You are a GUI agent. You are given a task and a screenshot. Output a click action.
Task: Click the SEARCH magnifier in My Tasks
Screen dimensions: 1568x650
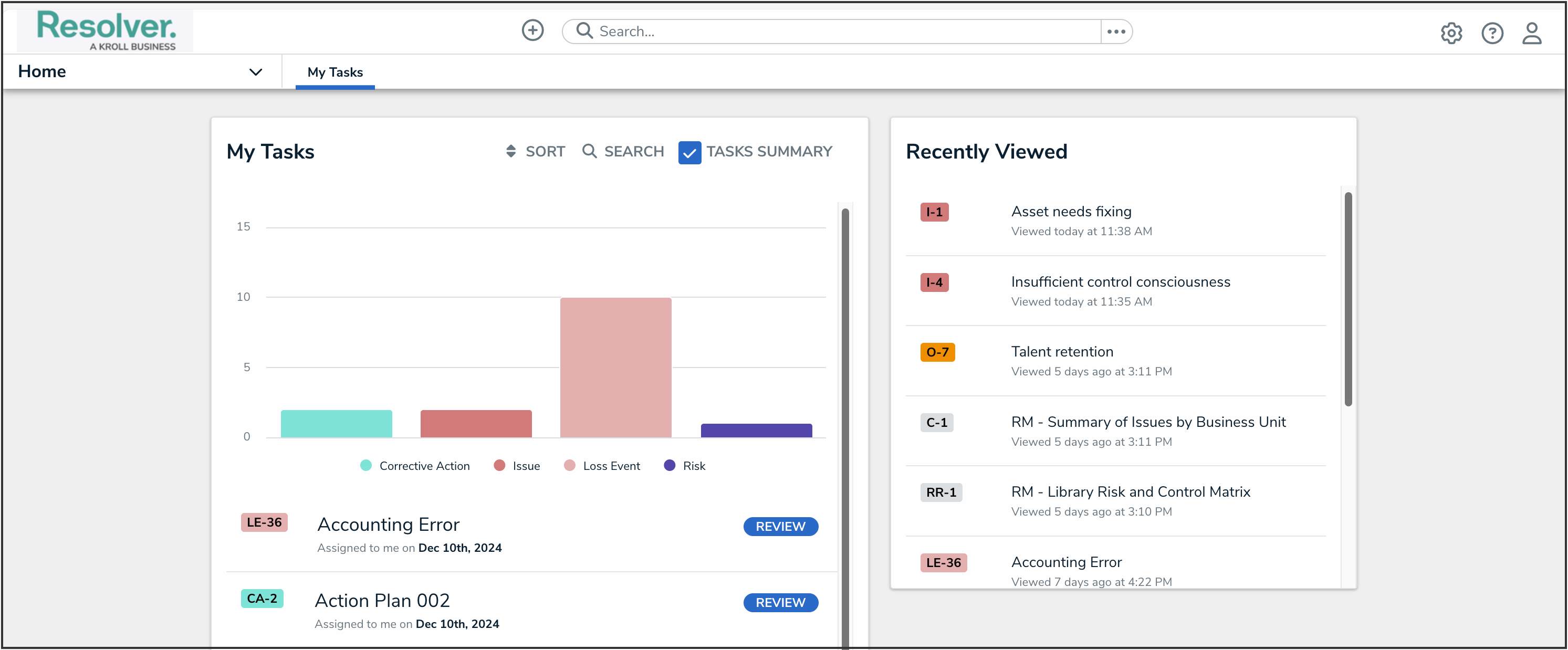pos(589,151)
